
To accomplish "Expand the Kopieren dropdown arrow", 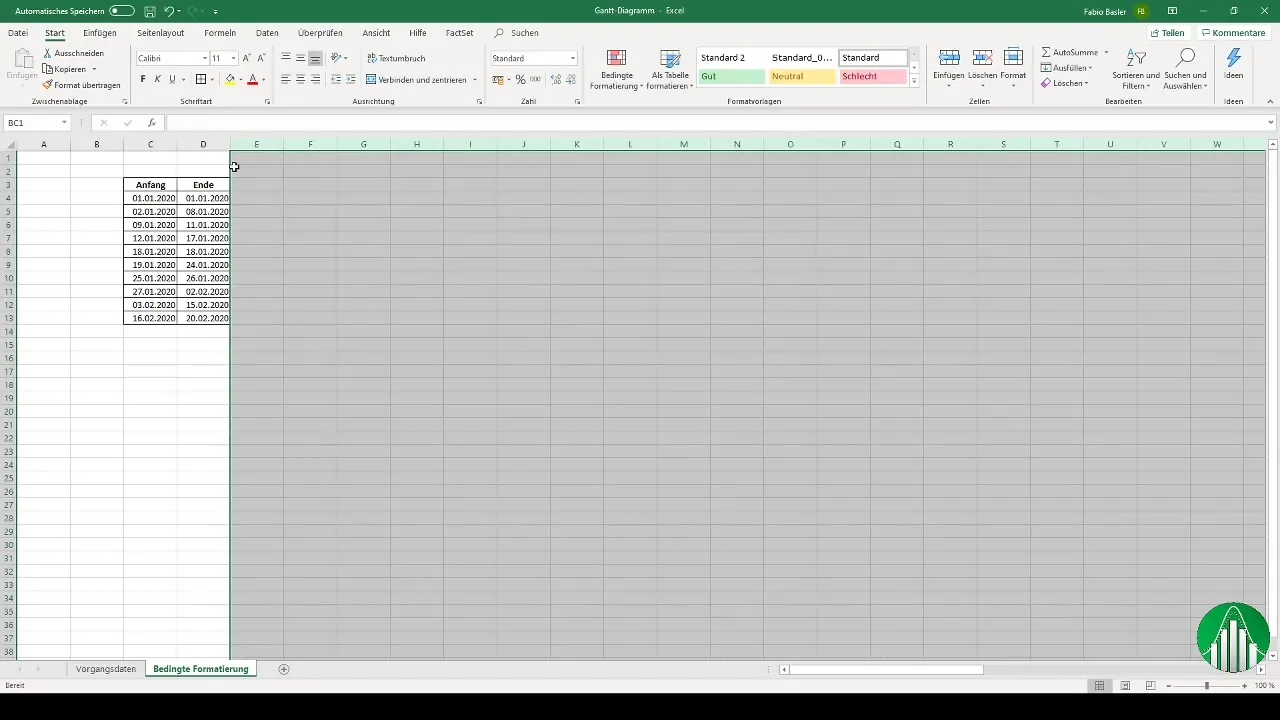I will point(94,69).
